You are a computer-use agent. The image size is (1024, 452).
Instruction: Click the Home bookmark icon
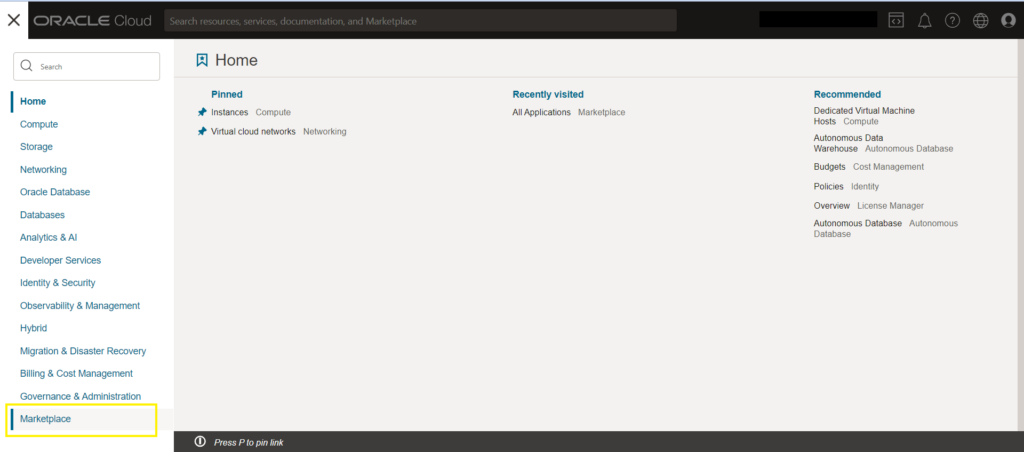pos(202,61)
